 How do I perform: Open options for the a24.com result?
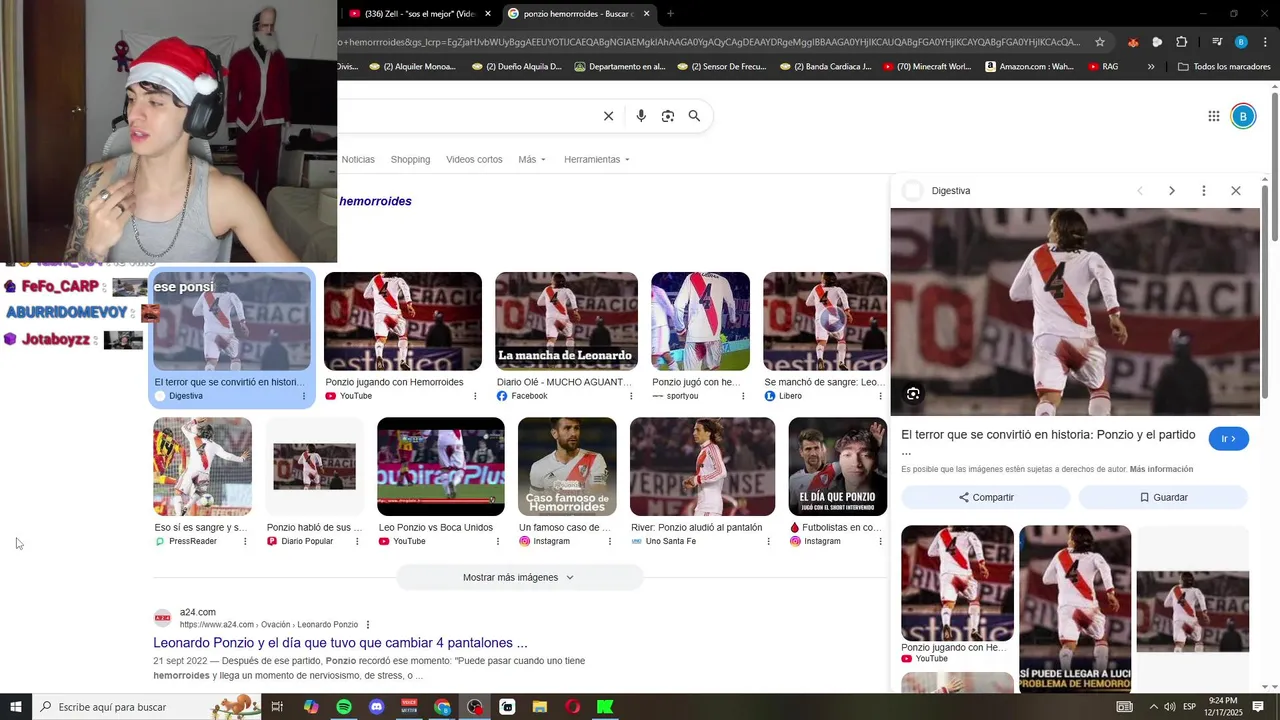pyautogui.click(x=368, y=625)
